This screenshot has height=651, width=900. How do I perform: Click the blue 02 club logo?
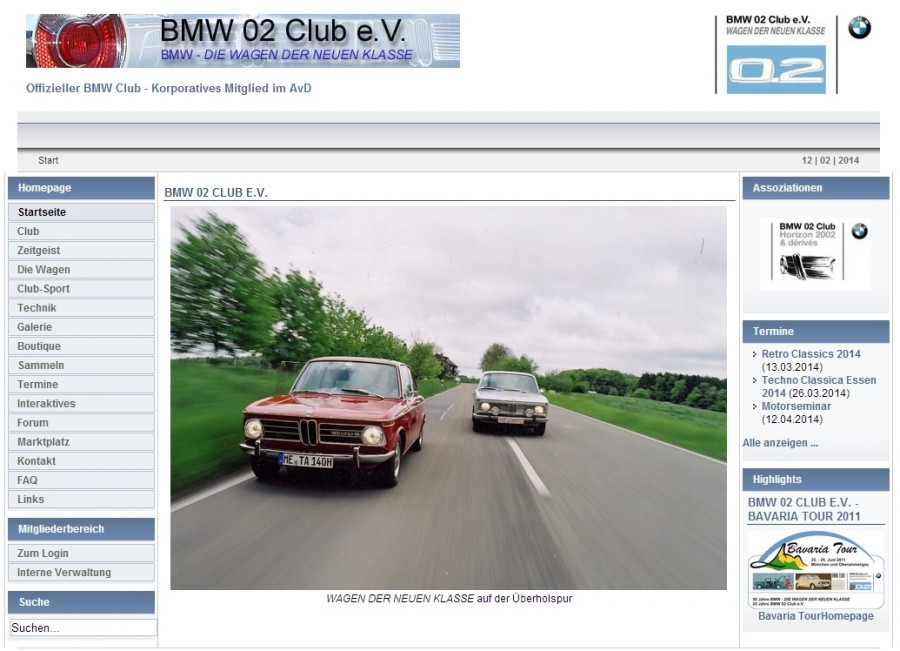776,70
